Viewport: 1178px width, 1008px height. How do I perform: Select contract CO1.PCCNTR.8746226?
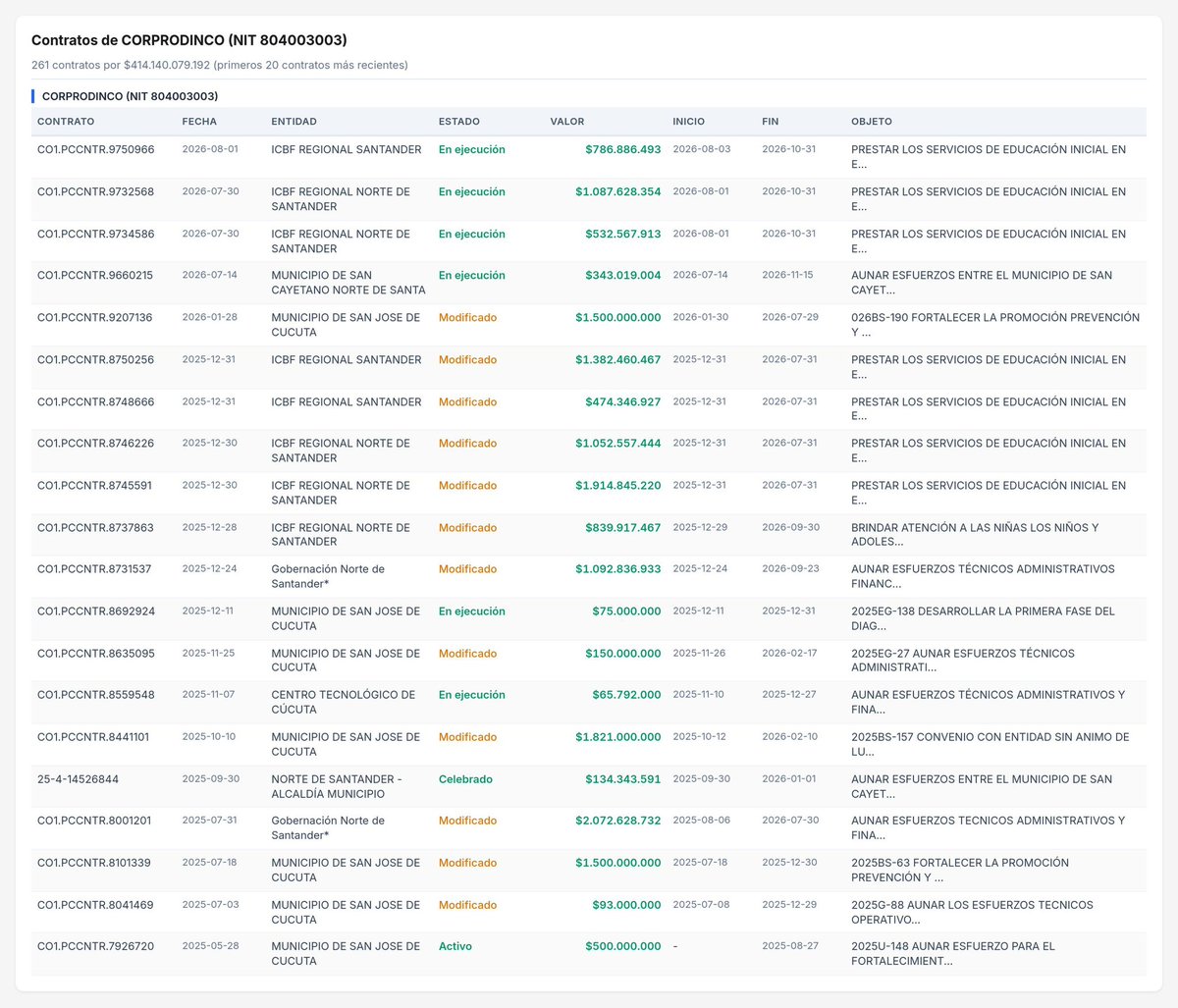pyautogui.click(x=96, y=443)
